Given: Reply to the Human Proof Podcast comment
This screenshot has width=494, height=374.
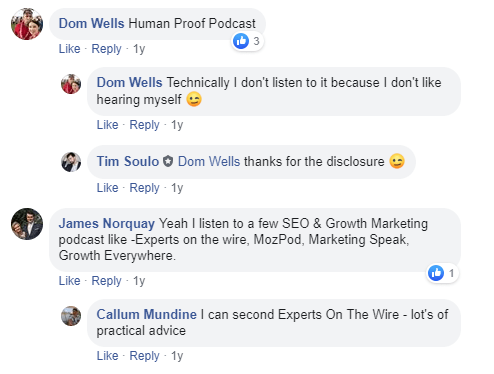Looking at the screenshot, I should pos(106,49).
